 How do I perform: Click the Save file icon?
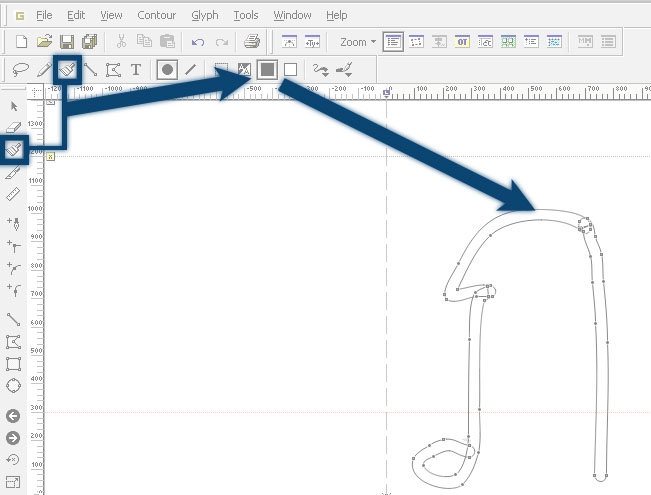[67, 42]
